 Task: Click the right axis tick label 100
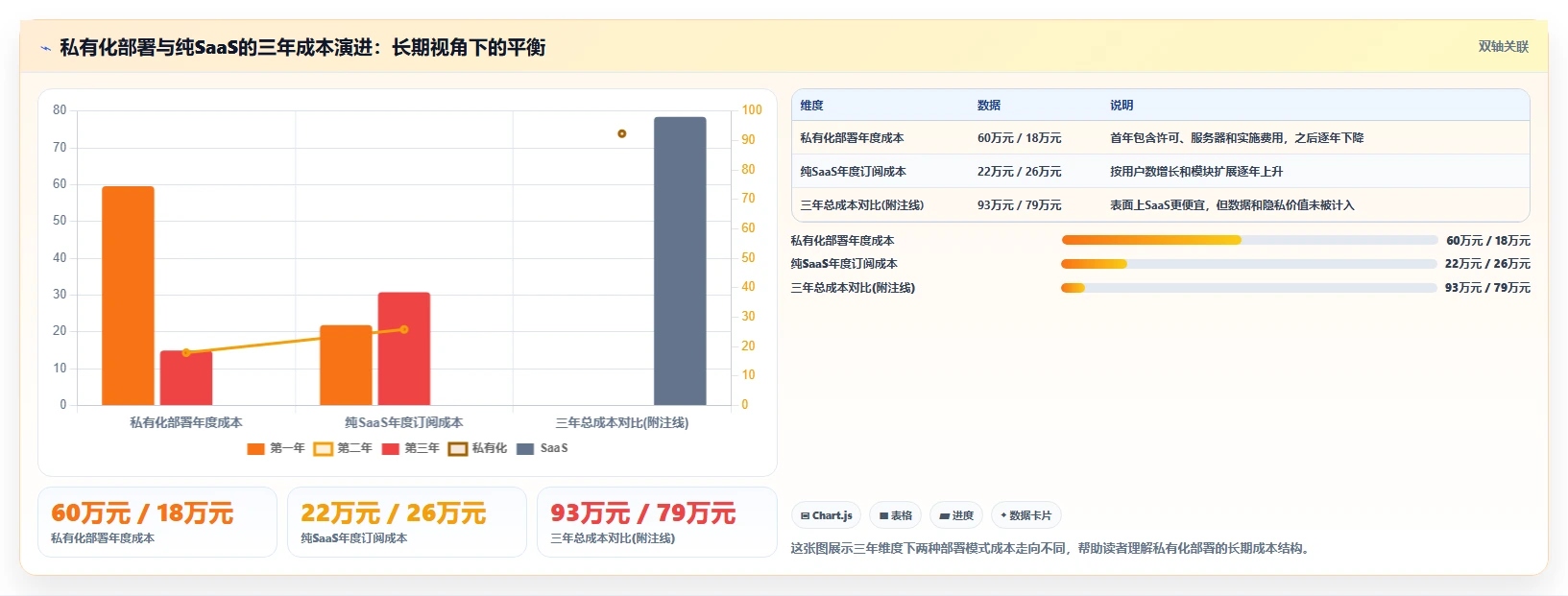(752, 110)
